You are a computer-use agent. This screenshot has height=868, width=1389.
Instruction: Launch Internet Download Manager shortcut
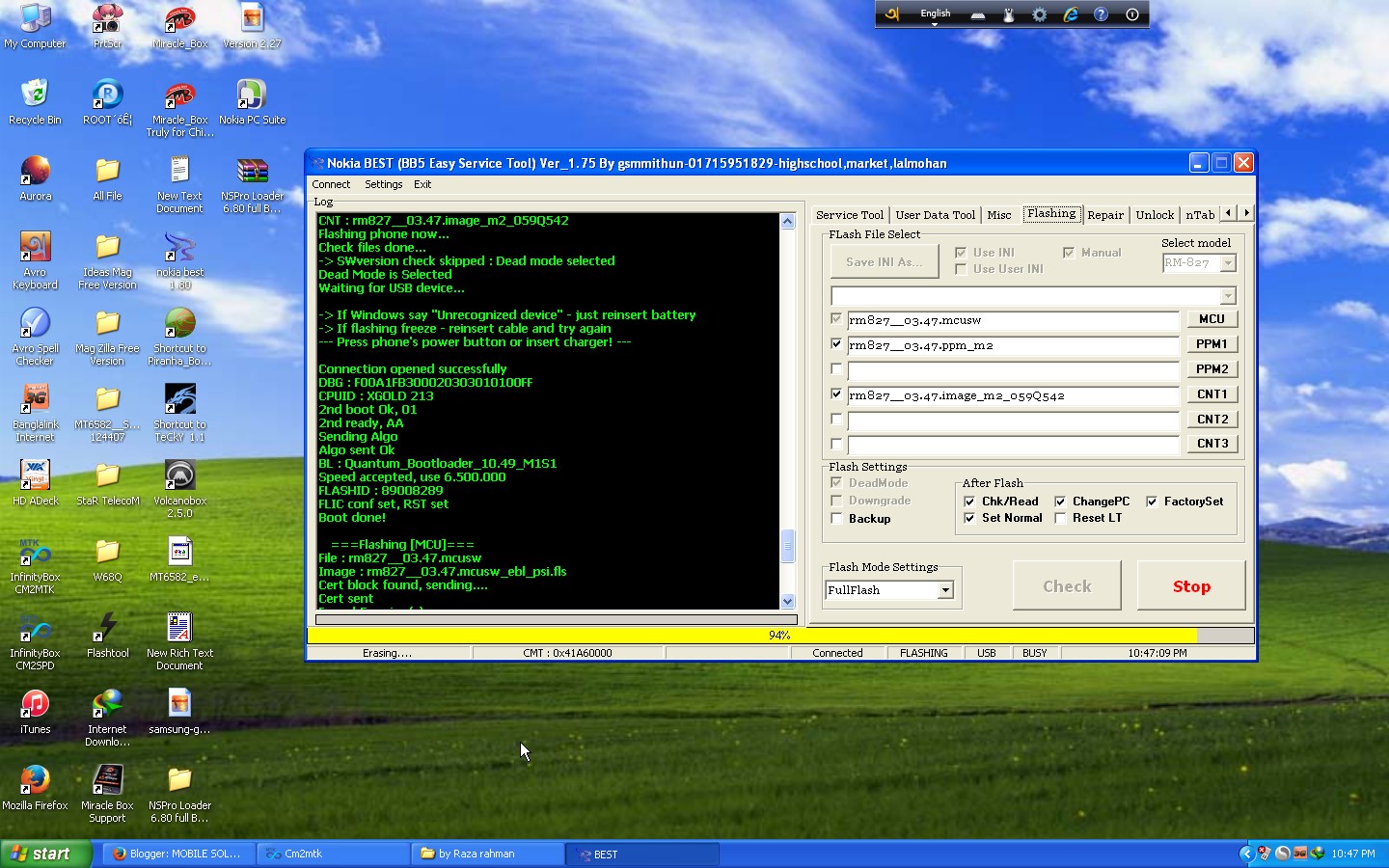[107, 718]
